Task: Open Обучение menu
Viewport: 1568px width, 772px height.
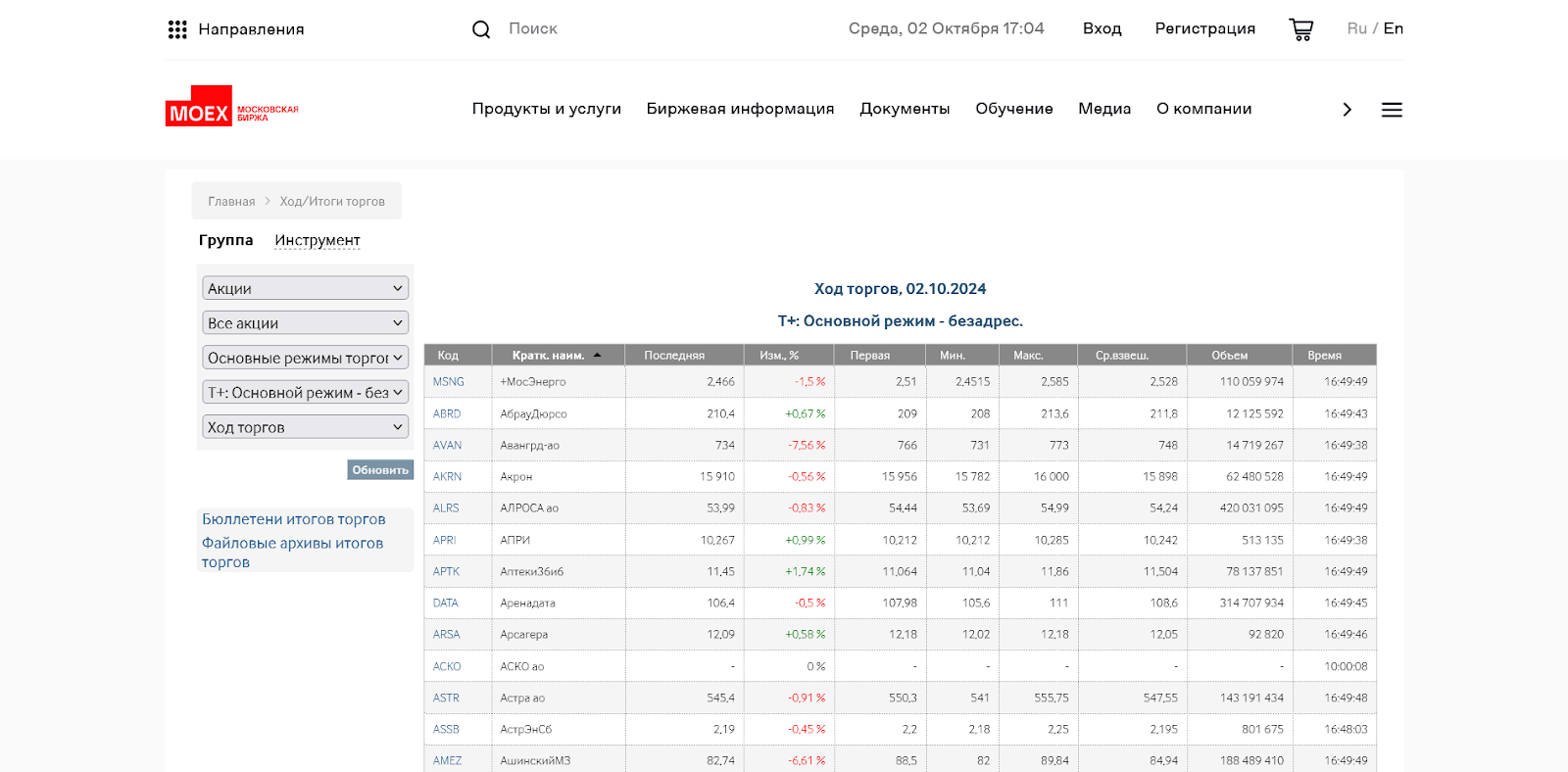Action: 1014,109
